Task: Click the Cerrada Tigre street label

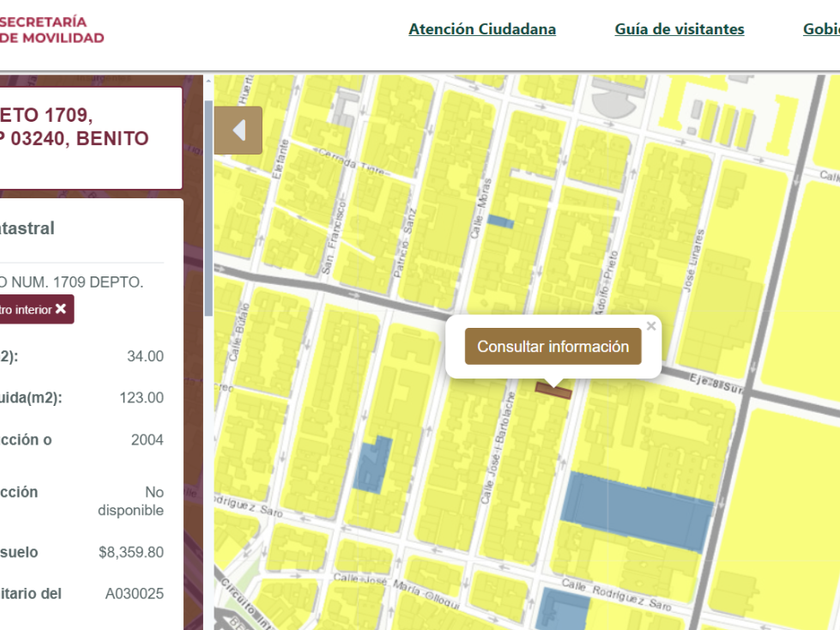Action: pos(352,161)
